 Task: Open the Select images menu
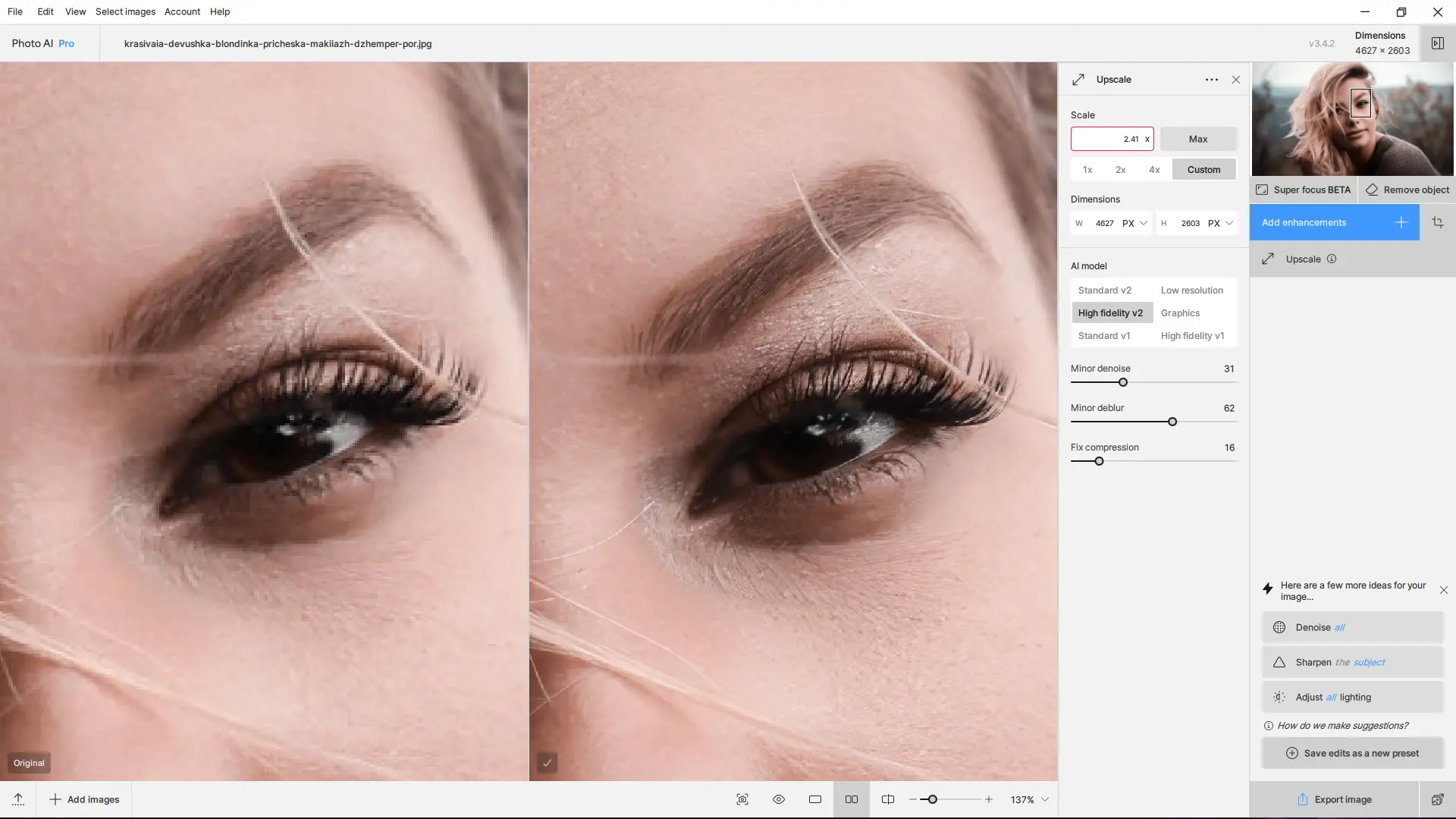click(x=125, y=11)
